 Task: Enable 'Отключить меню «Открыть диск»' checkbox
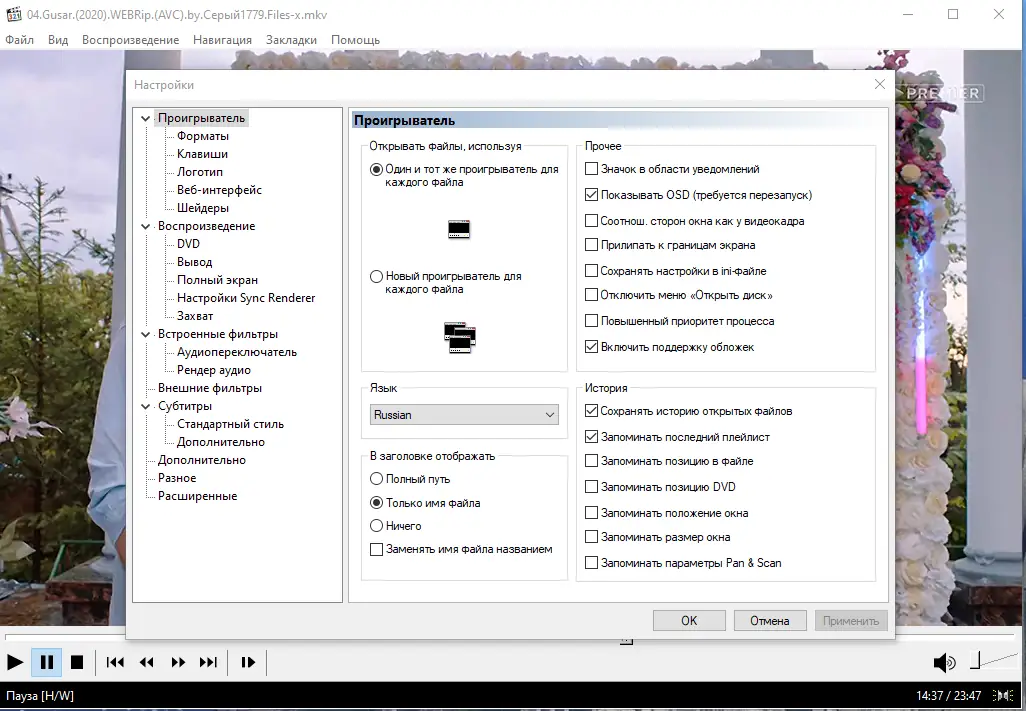click(x=679, y=295)
